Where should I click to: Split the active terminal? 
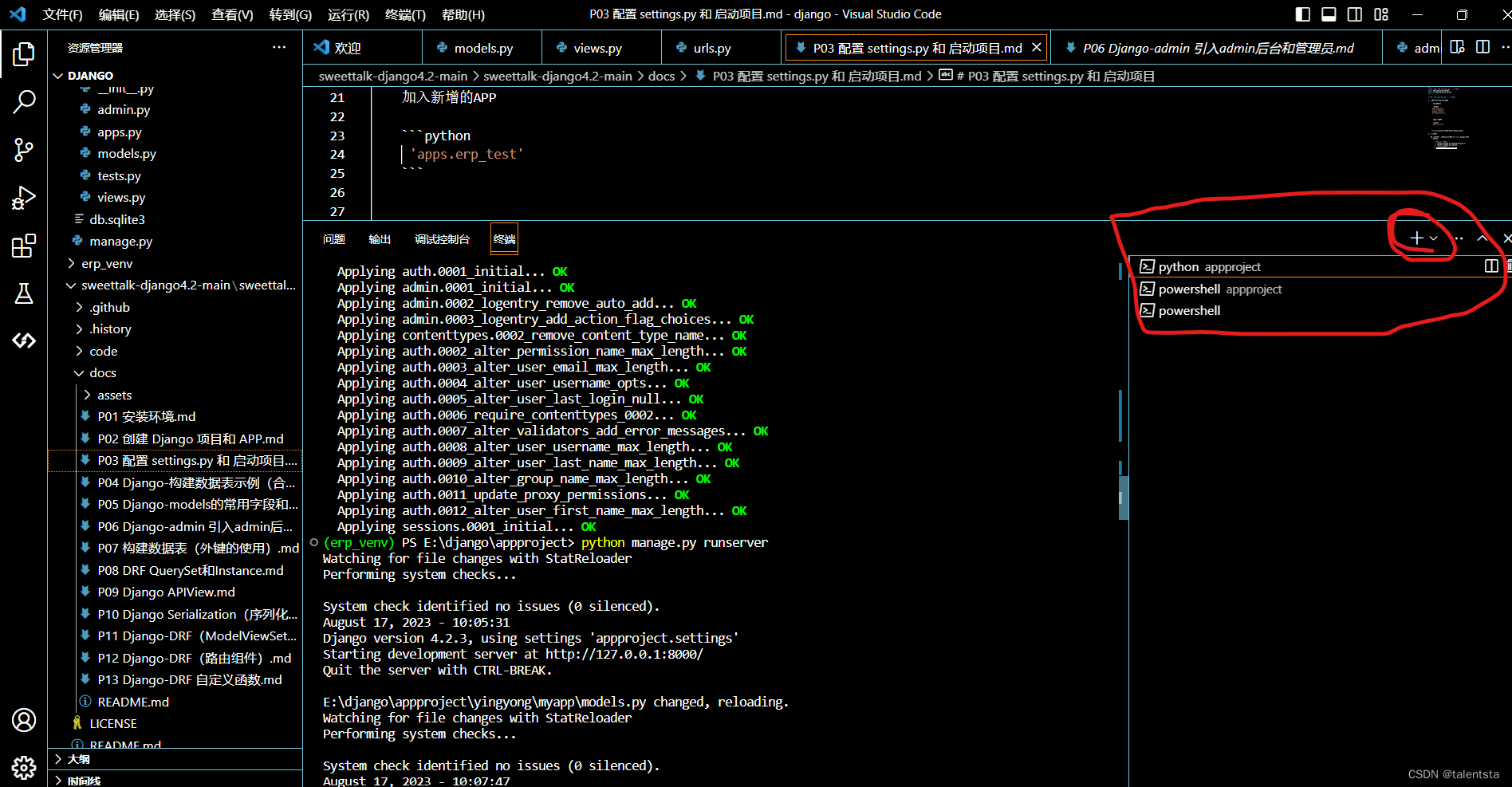click(1490, 266)
